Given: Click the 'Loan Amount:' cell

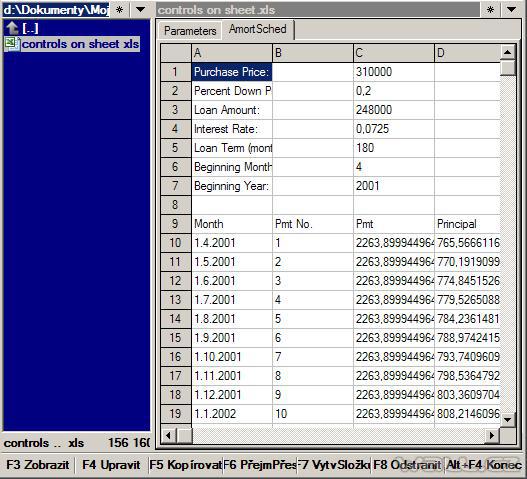Looking at the screenshot, I should 232,110.
